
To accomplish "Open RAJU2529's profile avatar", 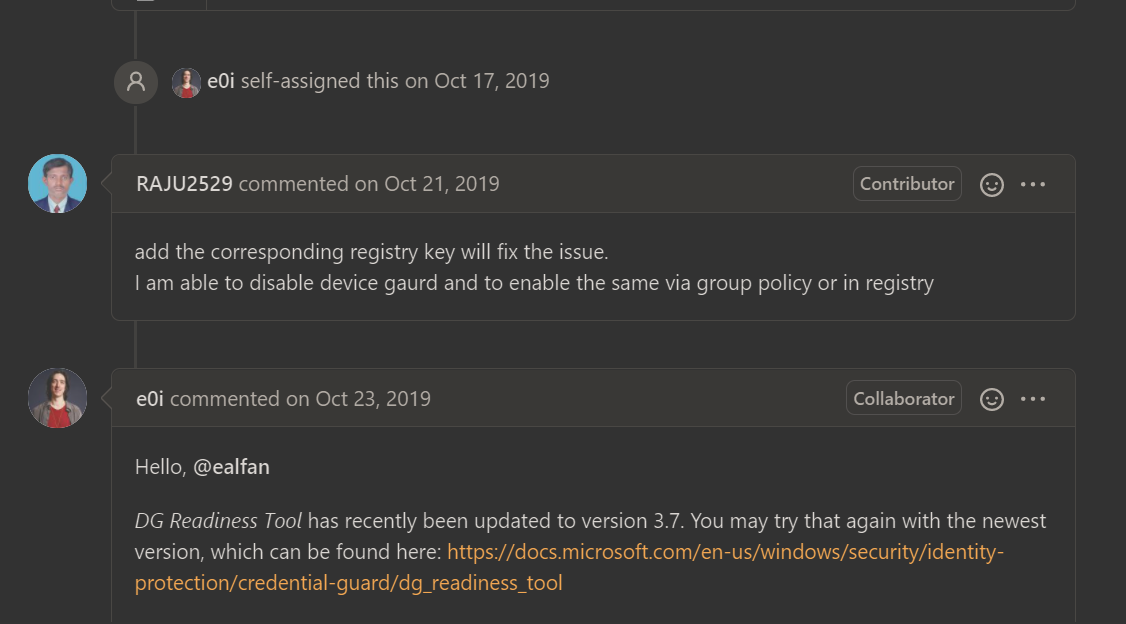I will pyautogui.click(x=58, y=184).
